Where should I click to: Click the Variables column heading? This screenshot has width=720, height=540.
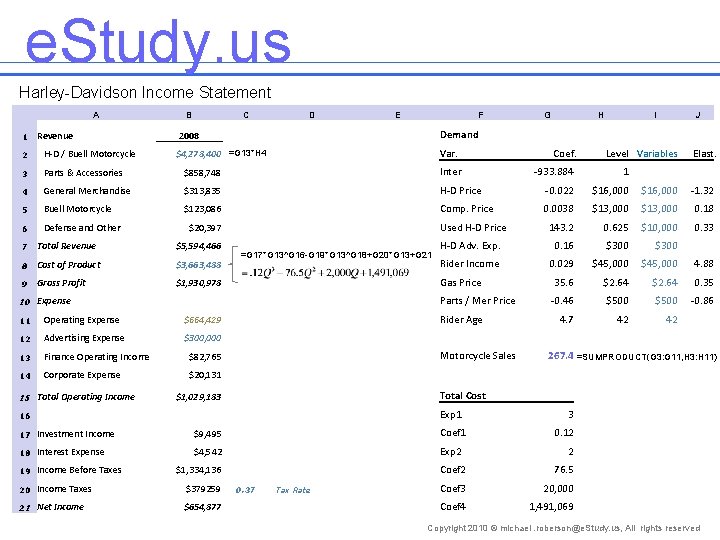coord(657,153)
